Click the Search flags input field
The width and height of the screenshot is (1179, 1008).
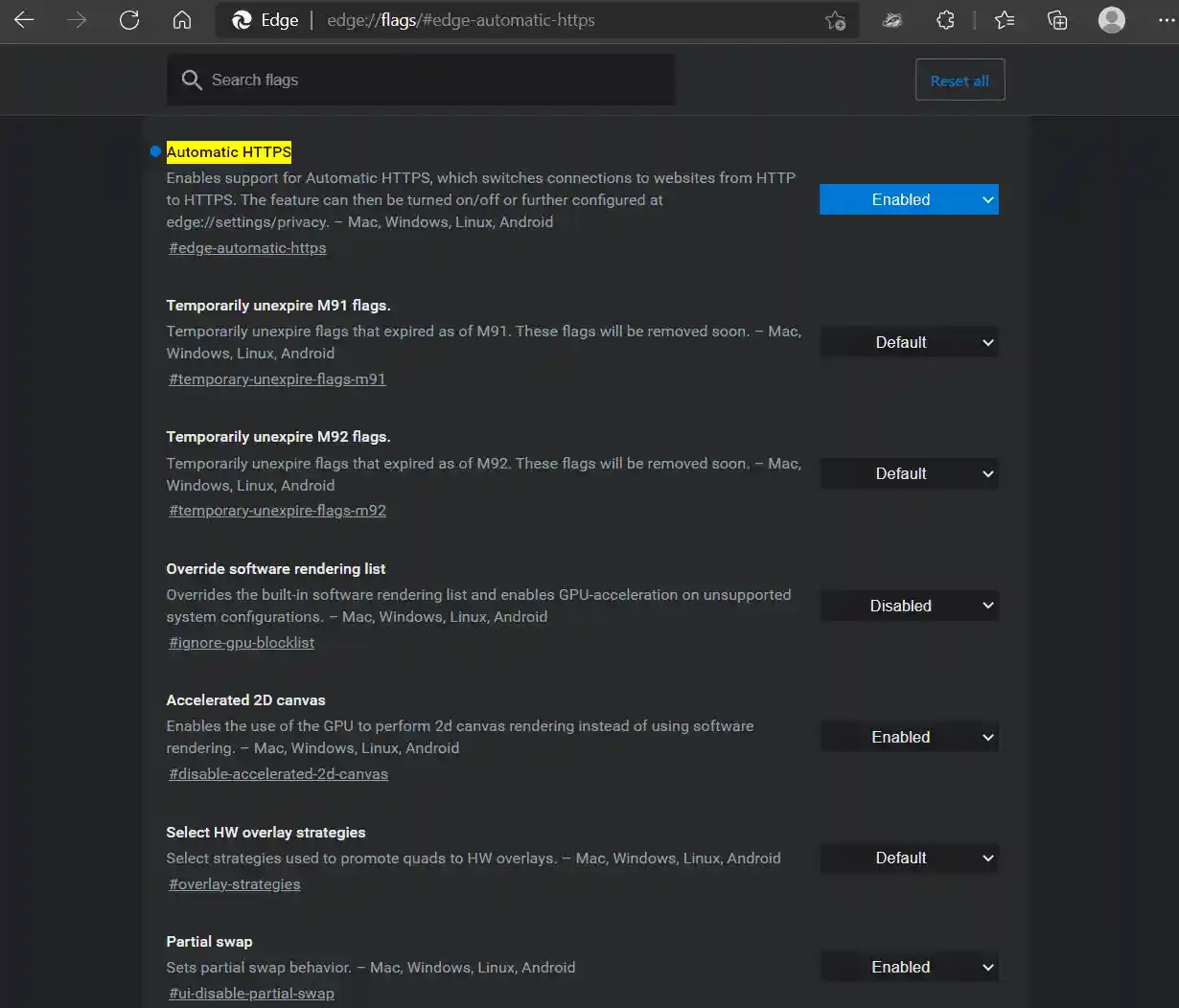click(420, 80)
